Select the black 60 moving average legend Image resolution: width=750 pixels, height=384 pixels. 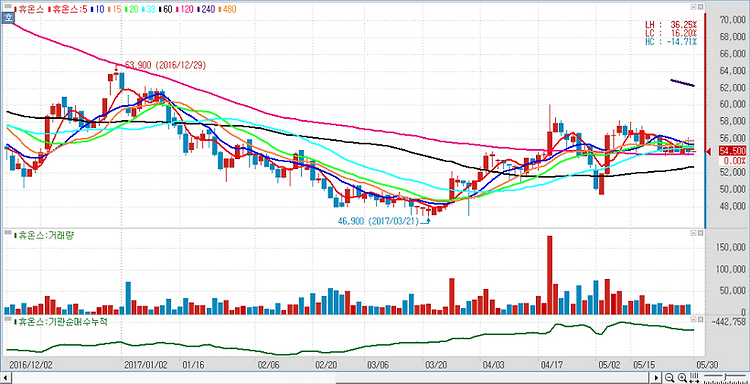coord(165,9)
